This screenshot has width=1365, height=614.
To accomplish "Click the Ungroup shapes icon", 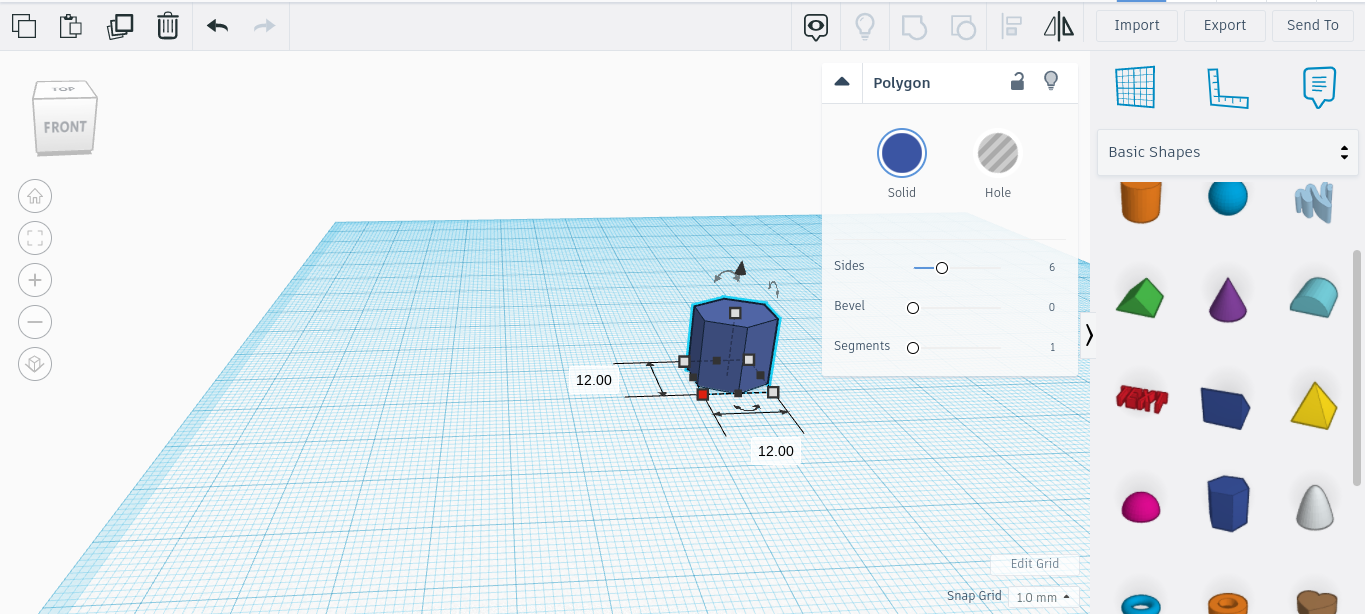I will pyautogui.click(x=962, y=27).
